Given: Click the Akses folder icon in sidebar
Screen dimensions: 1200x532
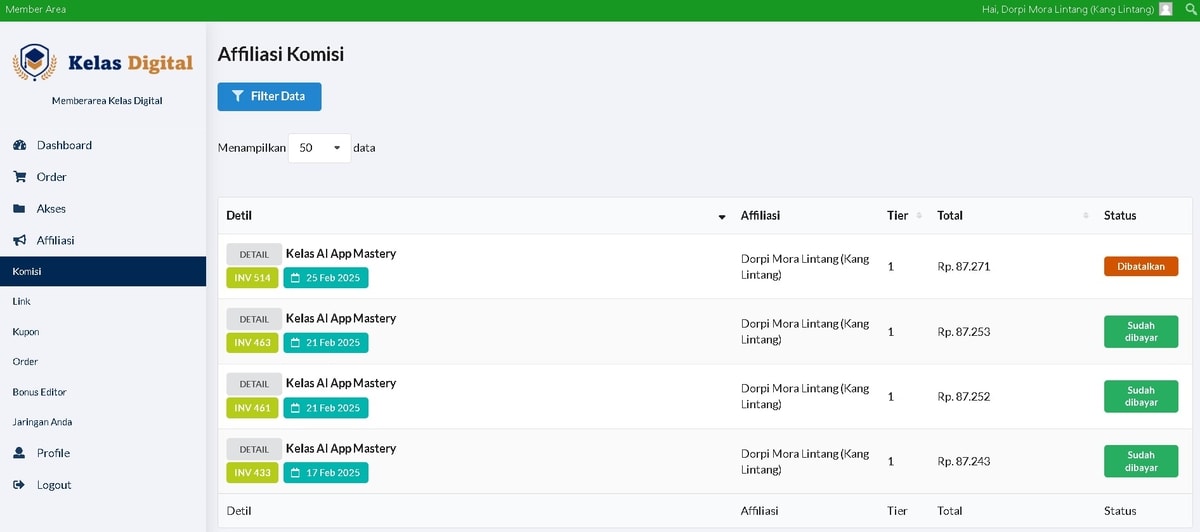Looking at the screenshot, I should (x=19, y=209).
